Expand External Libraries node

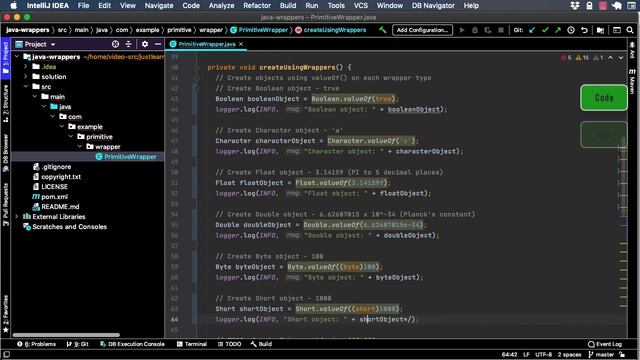click(x=17, y=217)
